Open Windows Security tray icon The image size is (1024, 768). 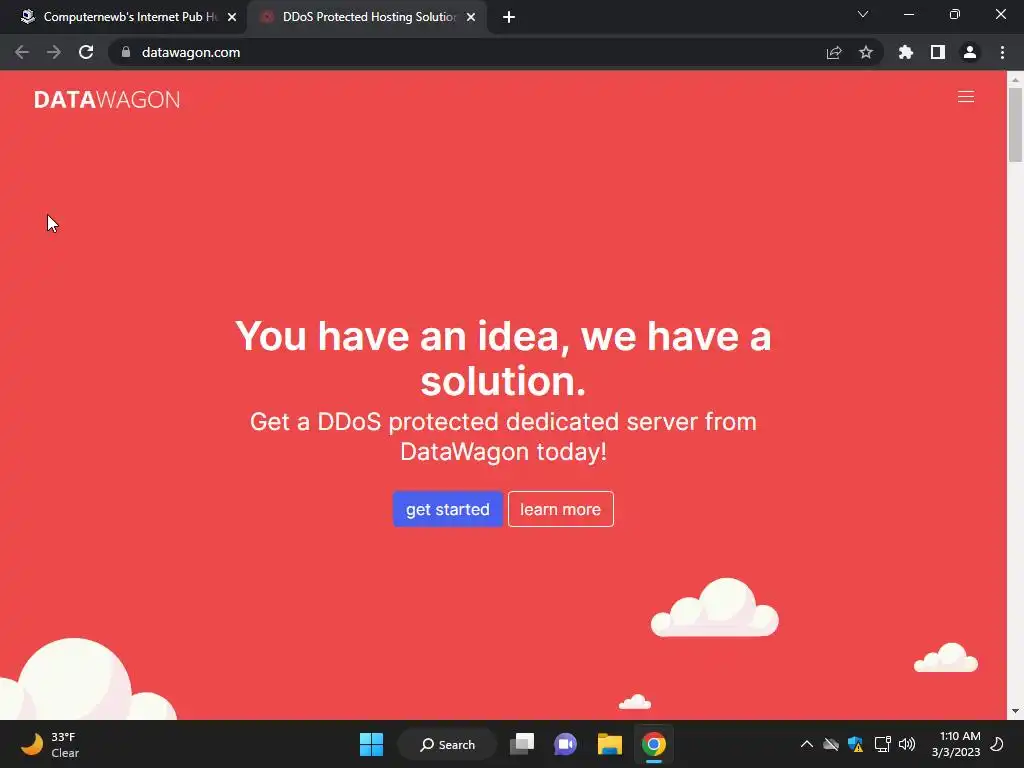[856, 744]
